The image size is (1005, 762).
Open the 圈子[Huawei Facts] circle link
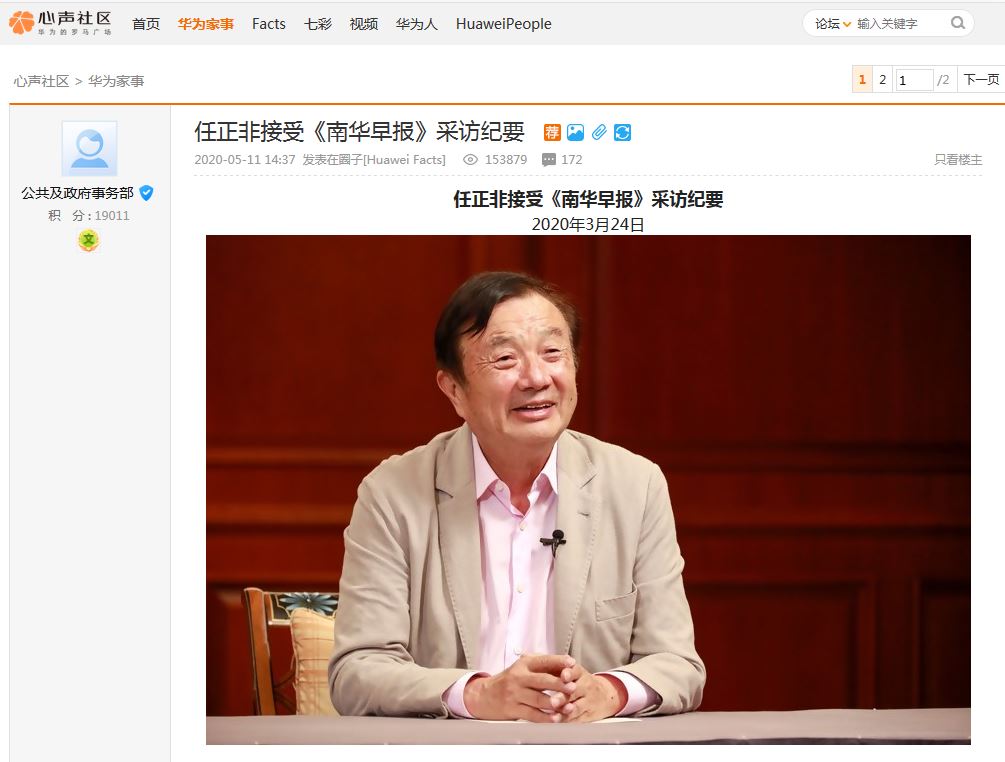tap(389, 160)
